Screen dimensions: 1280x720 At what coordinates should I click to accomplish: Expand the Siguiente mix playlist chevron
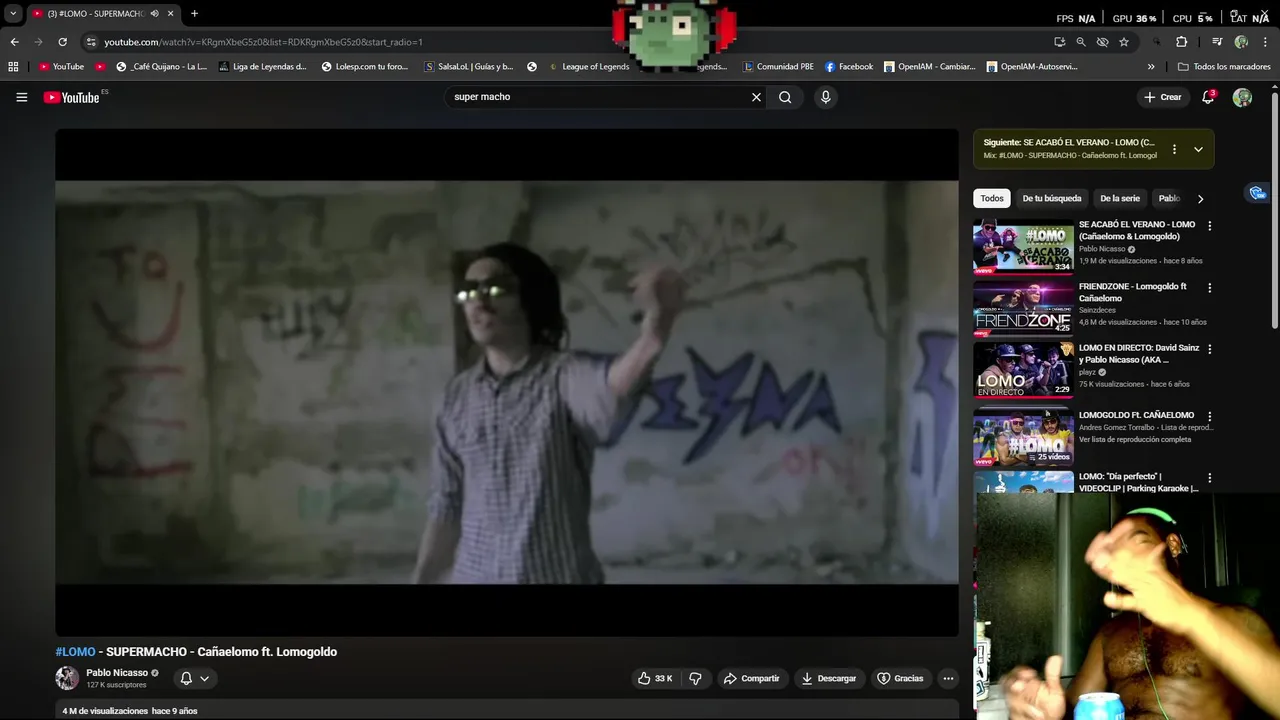click(1198, 149)
